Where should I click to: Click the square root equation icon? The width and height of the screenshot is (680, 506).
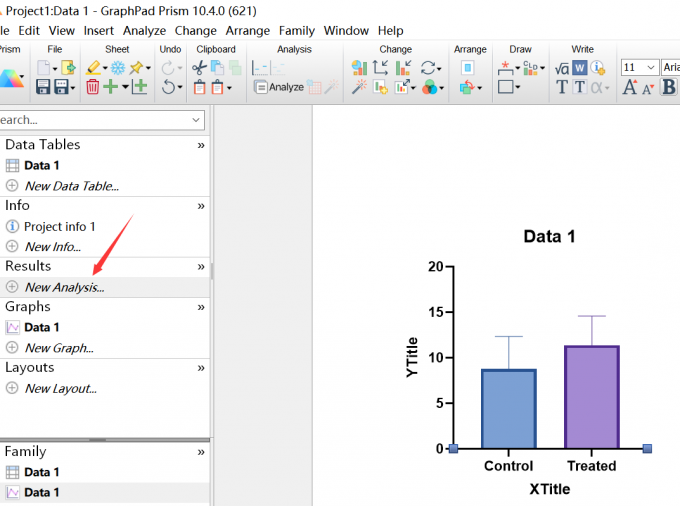[562, 67]
